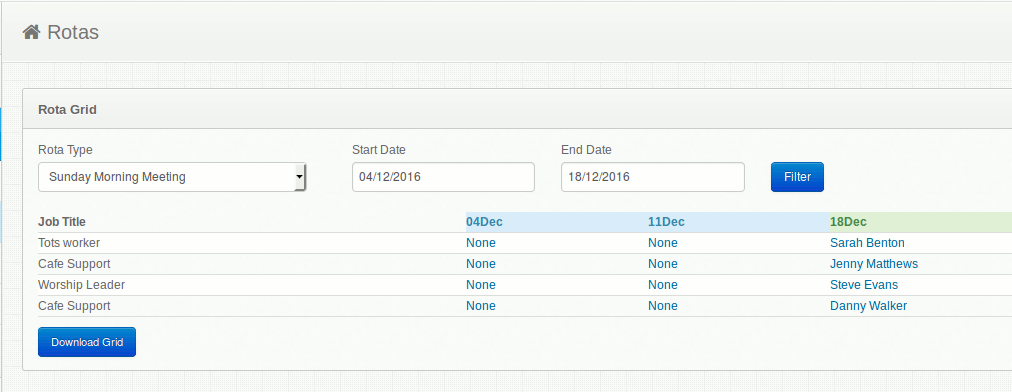Open Jenny Matthews Cafe Support assignment
The image size is (1012, 392).
tap(874, 264)
